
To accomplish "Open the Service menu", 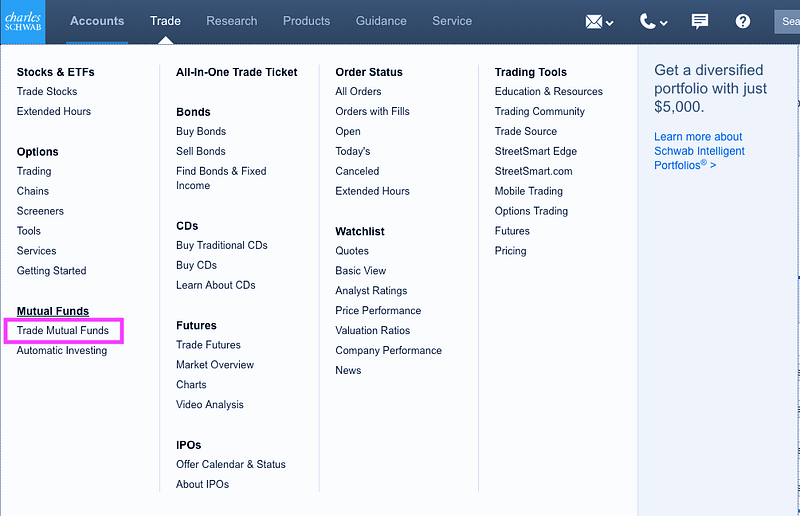I will [452, 21].
